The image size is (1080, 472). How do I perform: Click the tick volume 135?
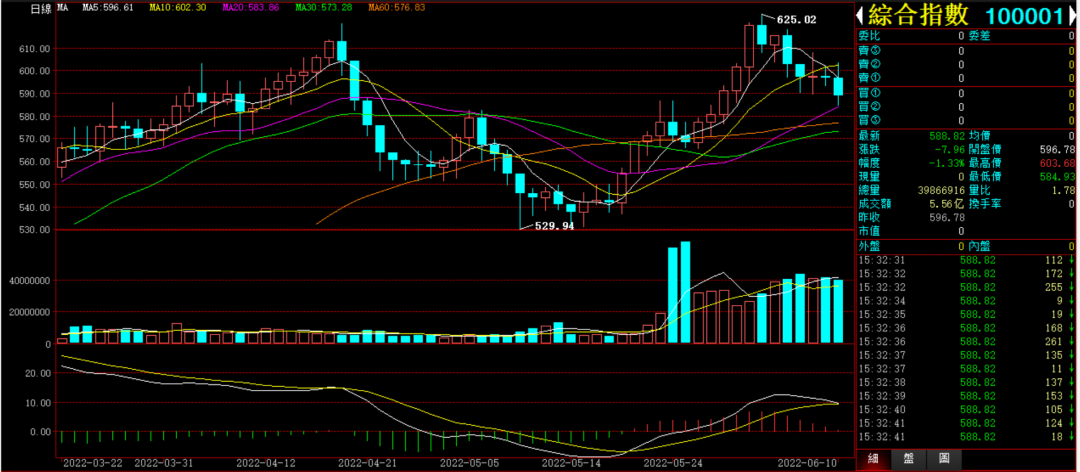point(1055,356)
